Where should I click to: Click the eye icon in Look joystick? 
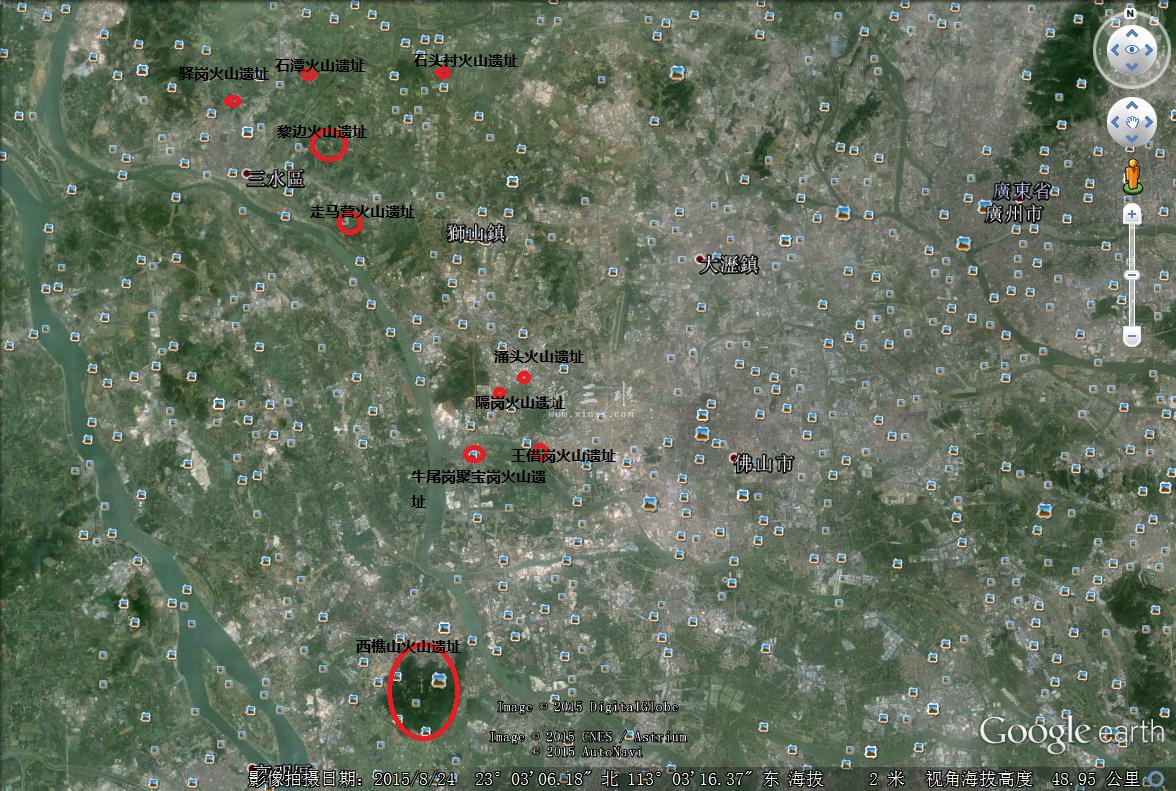click(1132, 50)
